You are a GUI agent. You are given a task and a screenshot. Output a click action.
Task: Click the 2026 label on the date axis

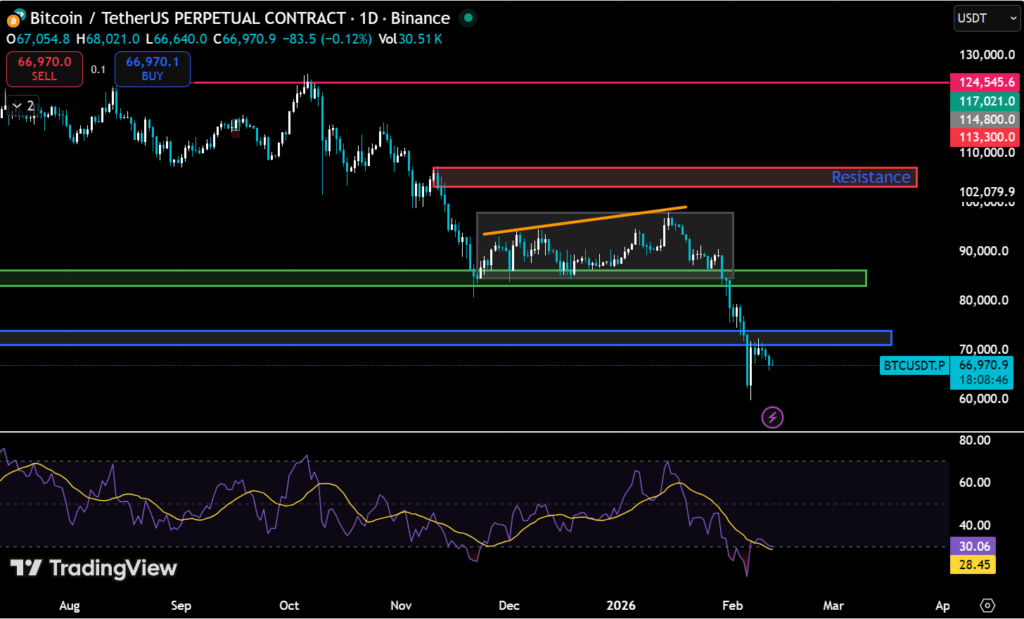621,605
